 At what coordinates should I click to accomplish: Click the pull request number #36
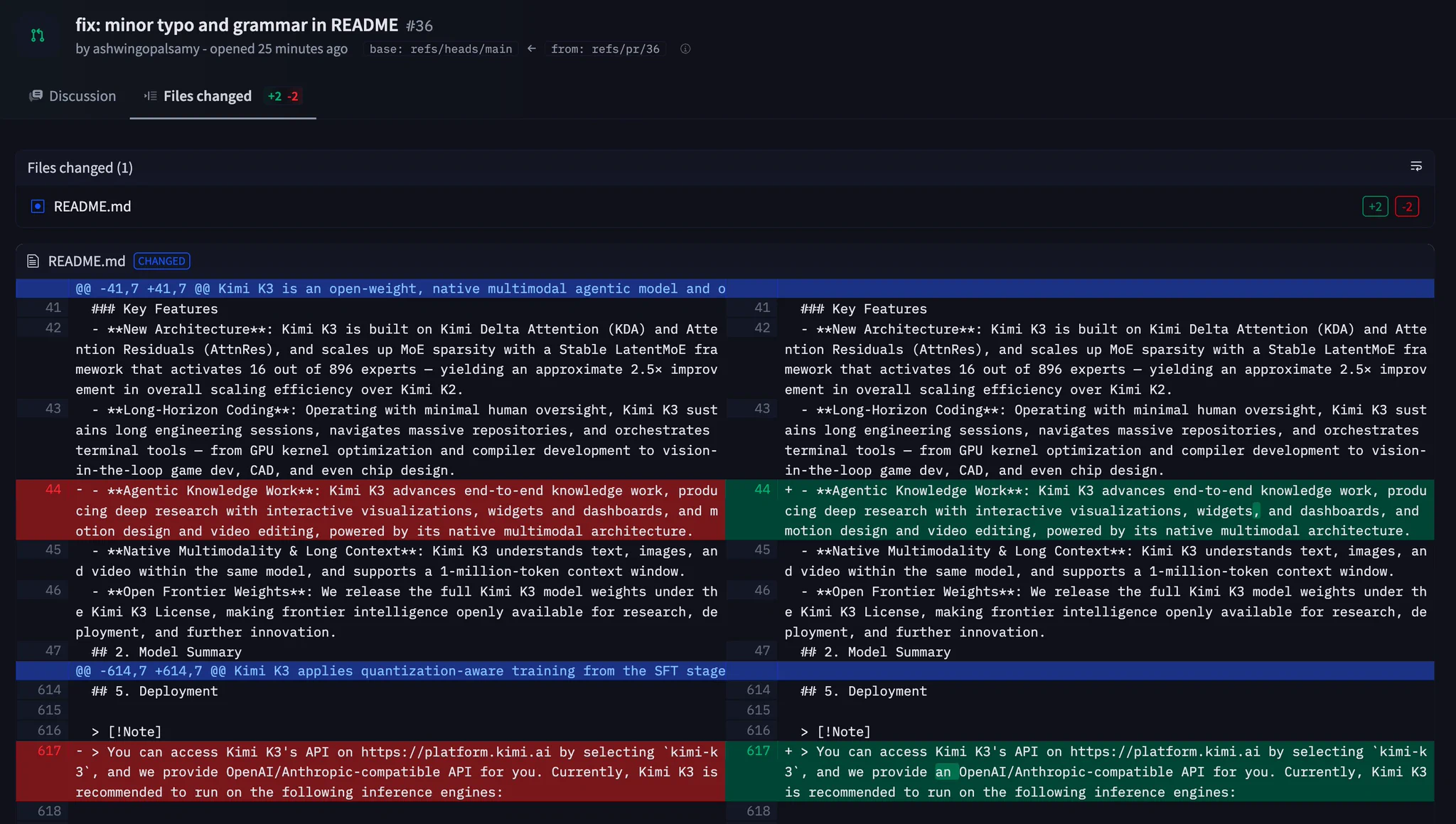coord(419,26)
